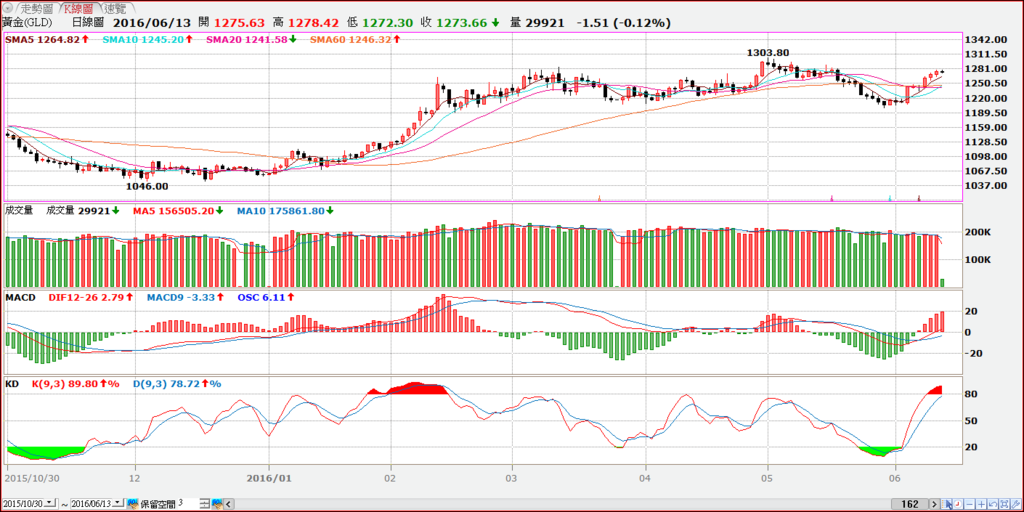Open the wrench settings icon
Image resolution: width=1024 pixels, height=512 pixels.
[x=1016, y=504]
